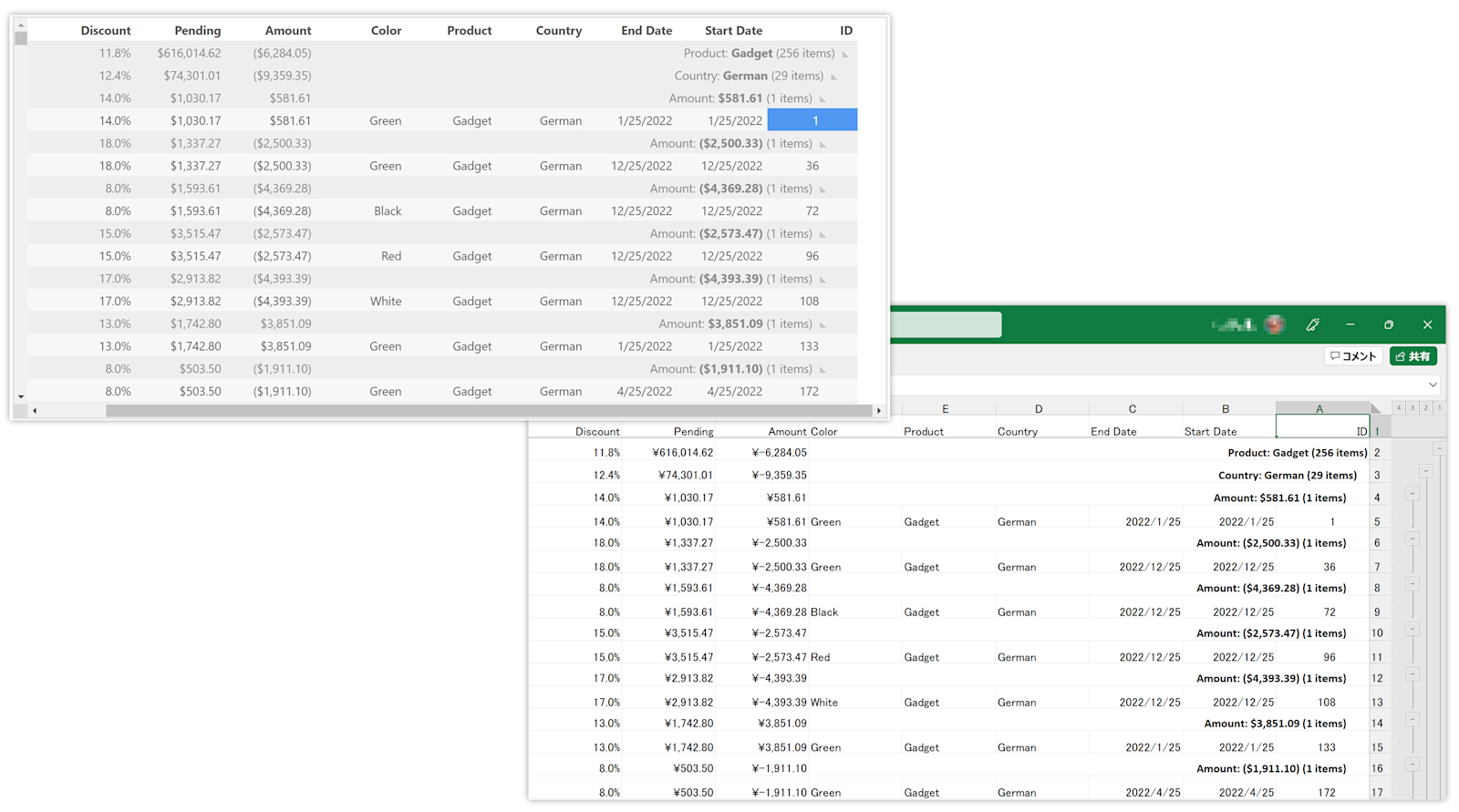Collapse the Amount: ($4,369.28) group in grid

823,190
